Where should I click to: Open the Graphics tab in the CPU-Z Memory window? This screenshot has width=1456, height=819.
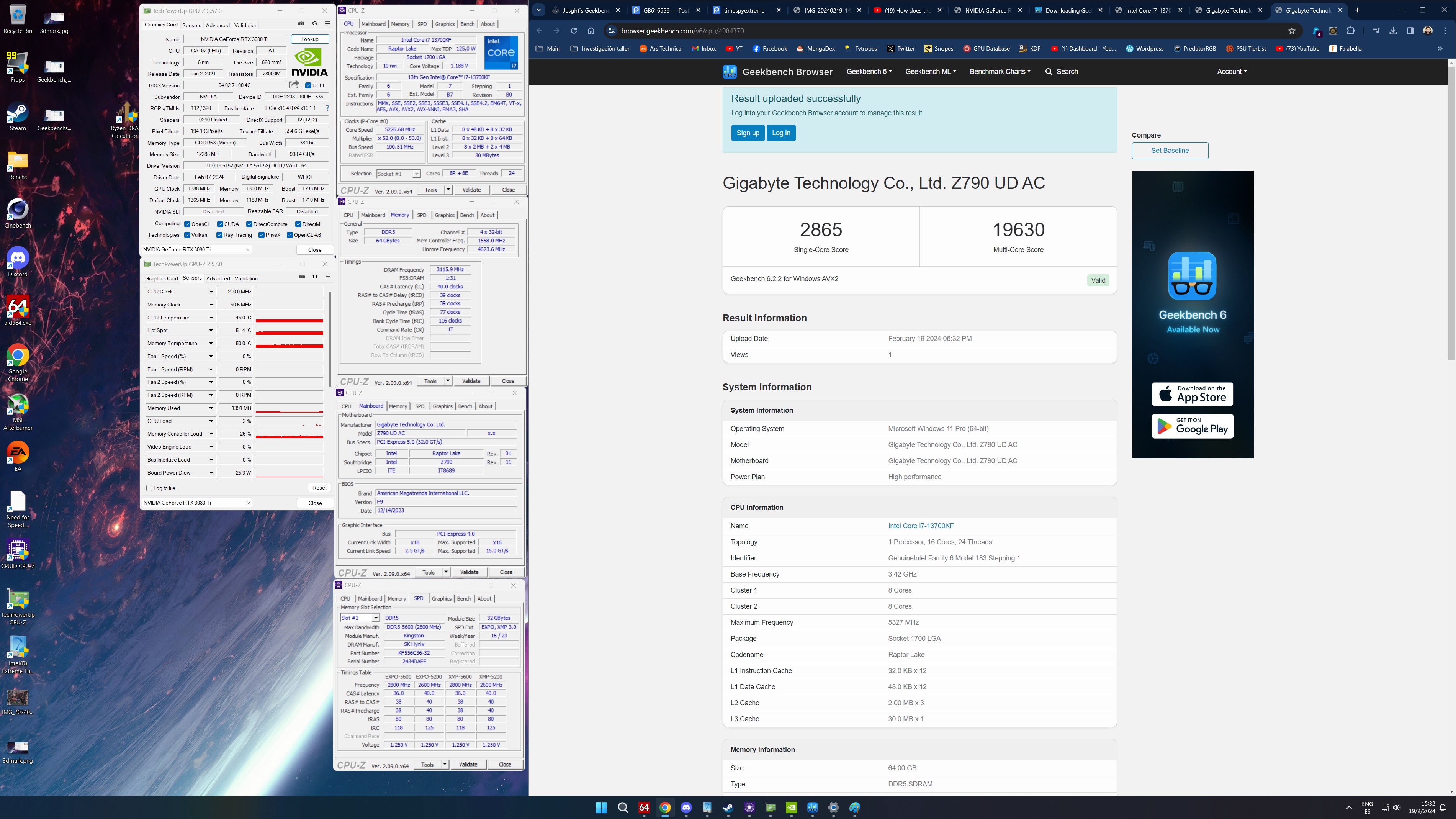(x=444, y=215)
